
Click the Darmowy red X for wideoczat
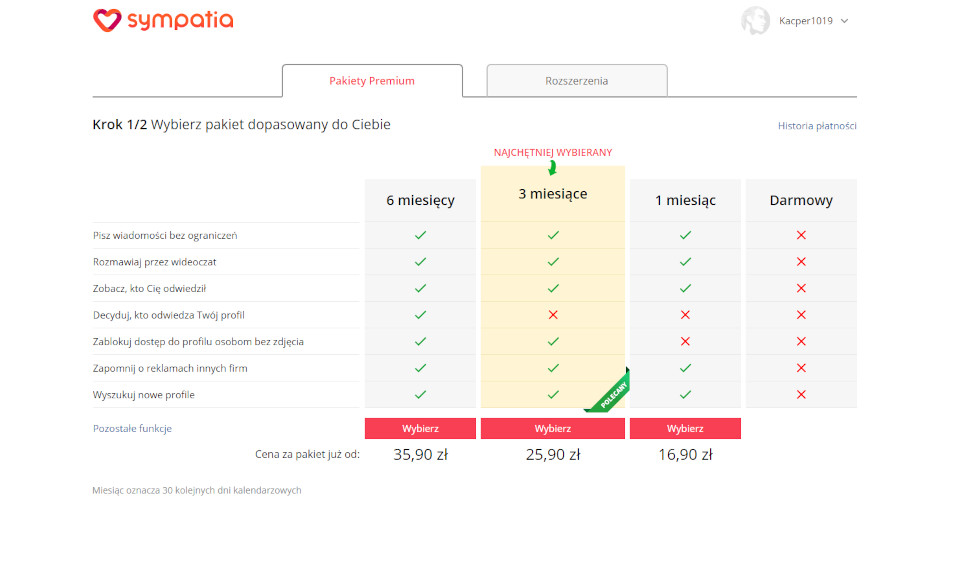coord(801,262)
